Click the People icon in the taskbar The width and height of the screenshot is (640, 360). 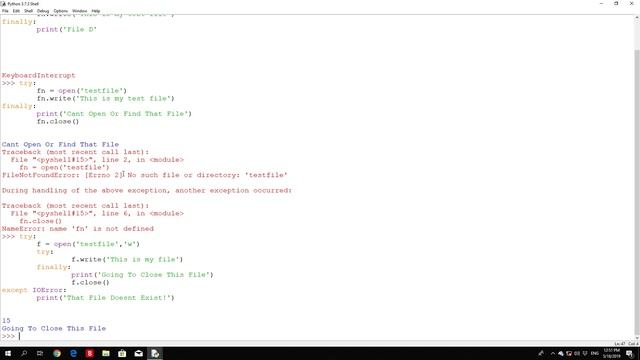541,353
